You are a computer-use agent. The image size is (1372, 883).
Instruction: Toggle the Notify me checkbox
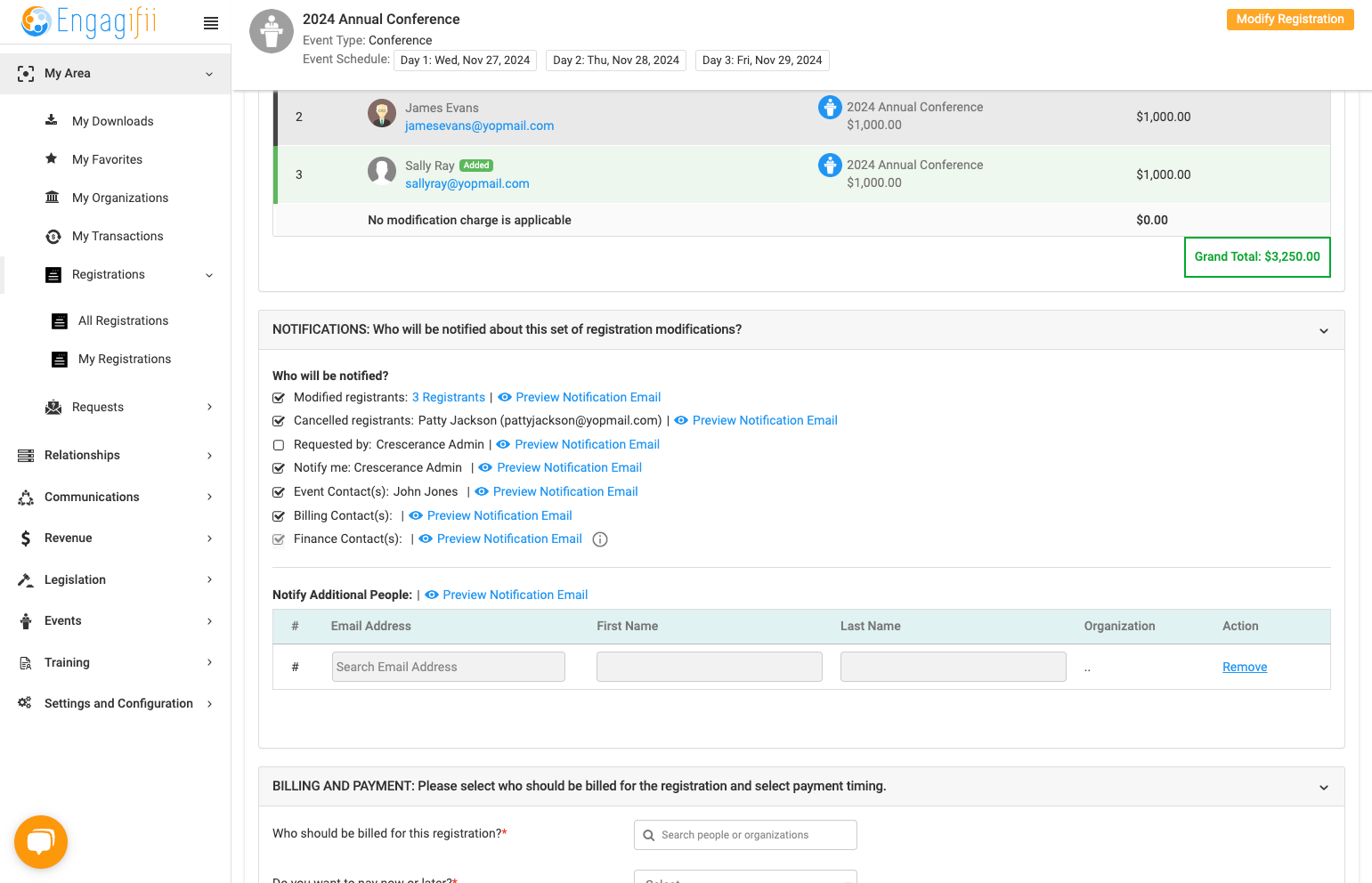[x=279, y=468]
